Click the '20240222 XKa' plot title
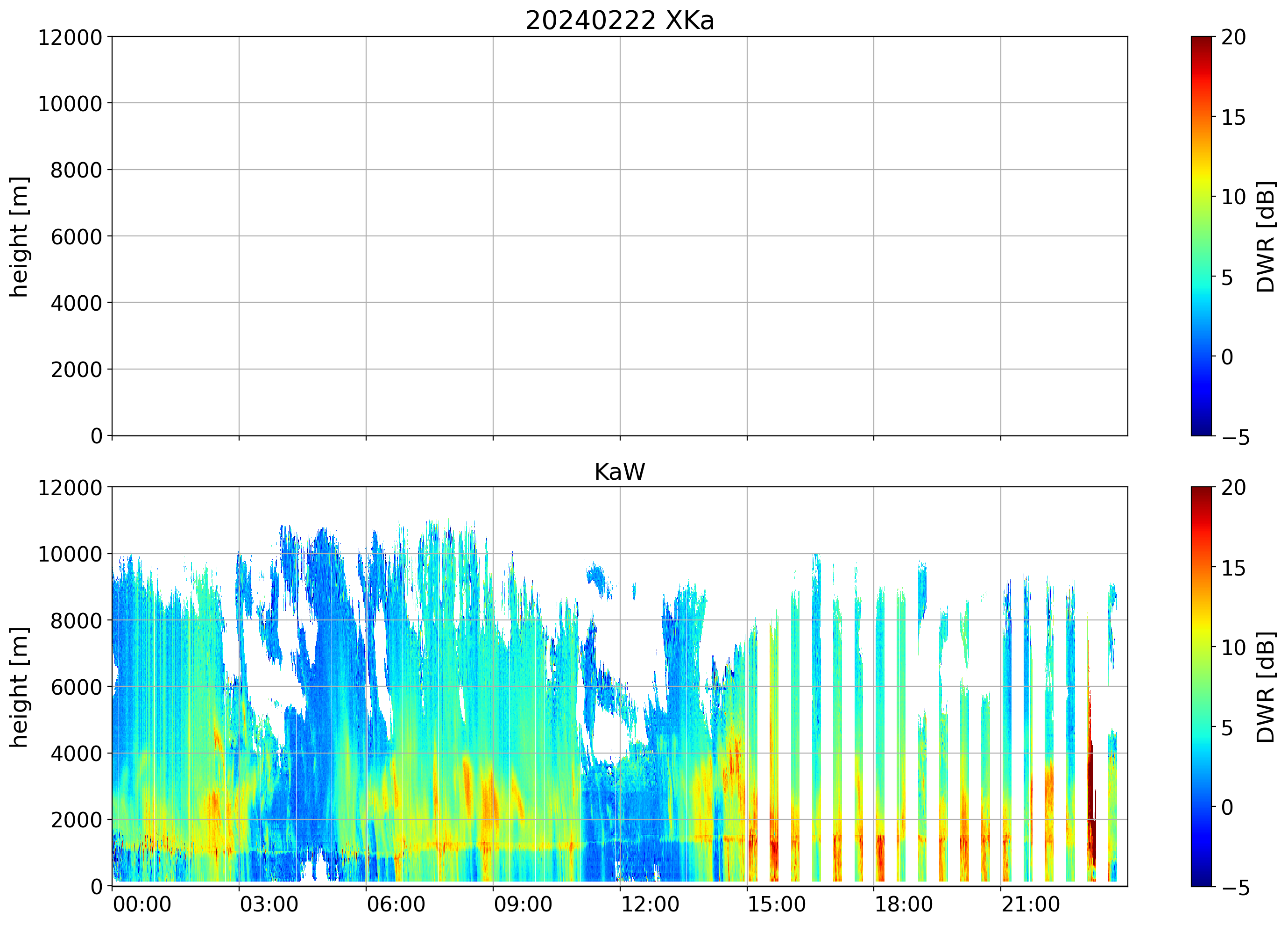1288x925 pixels. 619,21
